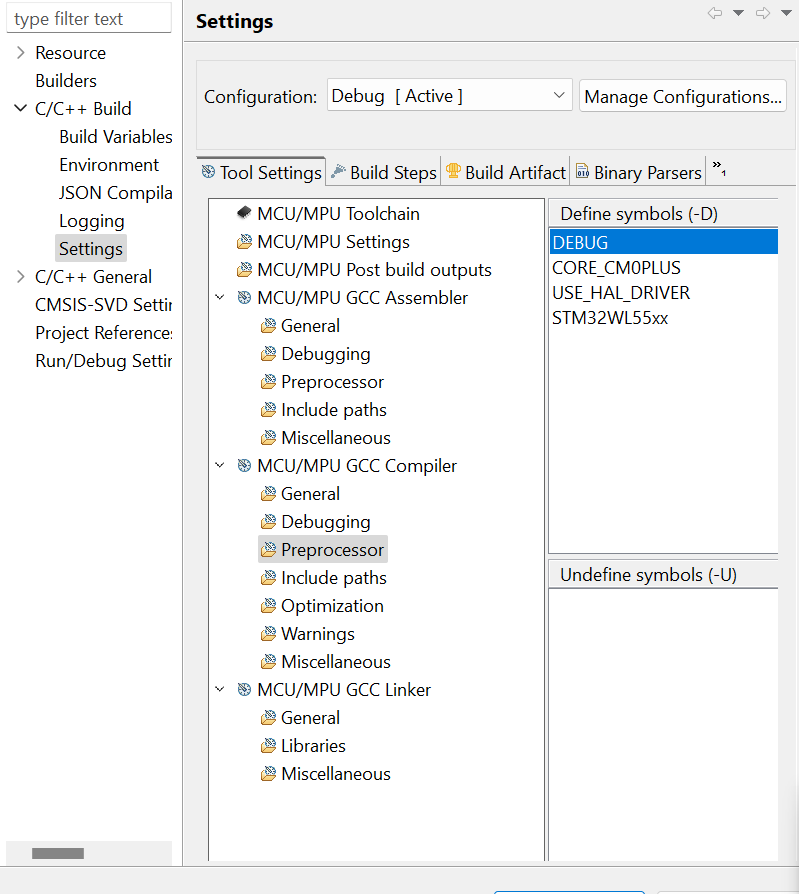Click the GCC Assembler tool icon
The width and height of the screenshot is (799, 894).
click(x=244, y=297)
